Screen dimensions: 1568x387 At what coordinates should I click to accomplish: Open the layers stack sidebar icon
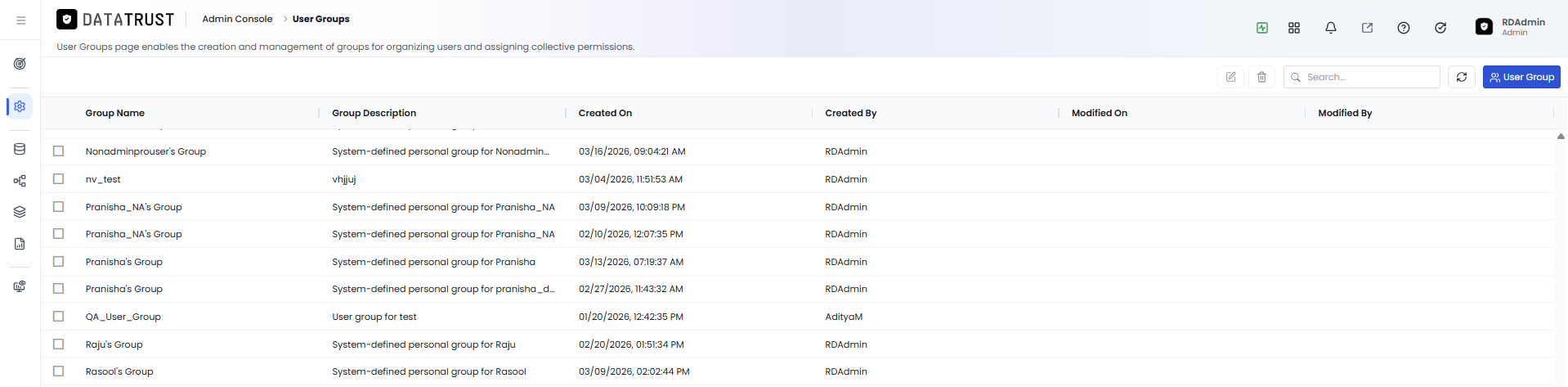point(20,212)
